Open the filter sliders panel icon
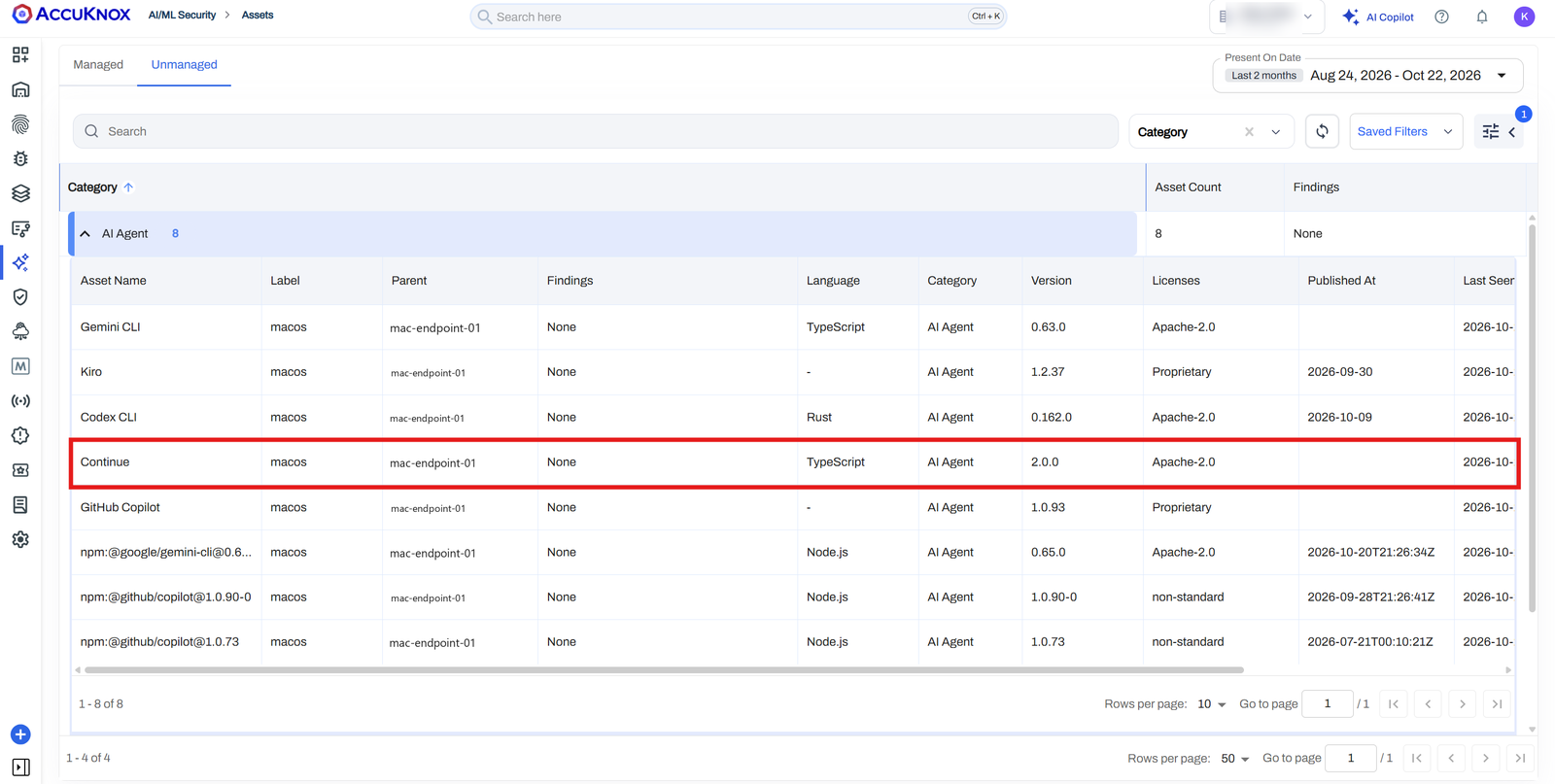The height and width of the screenshot is (784, 1555). [1491, 131]
